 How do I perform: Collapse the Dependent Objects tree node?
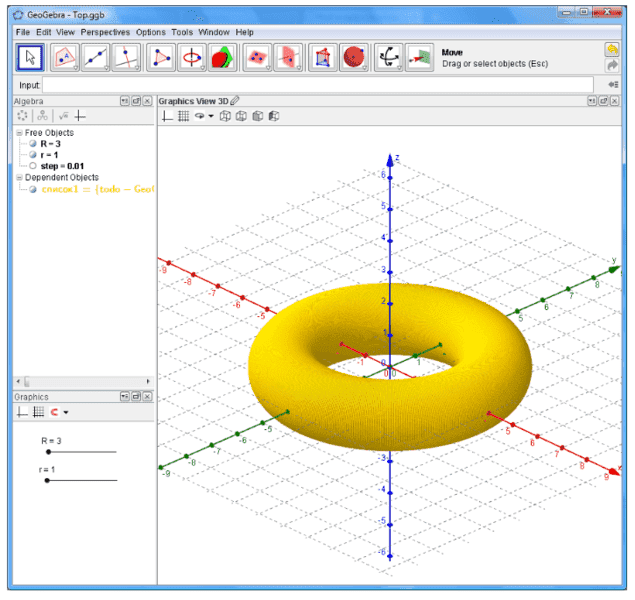tap(19, 178)
